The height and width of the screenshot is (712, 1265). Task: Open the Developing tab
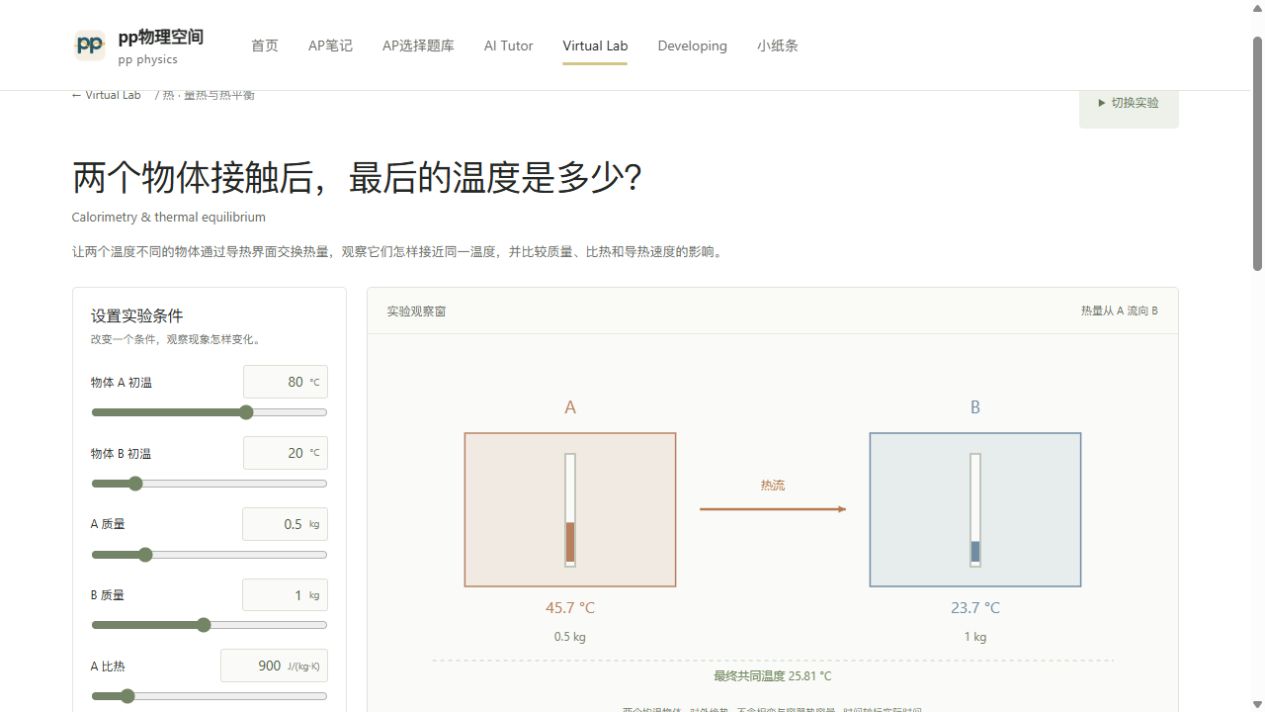(x=692, y=46)
